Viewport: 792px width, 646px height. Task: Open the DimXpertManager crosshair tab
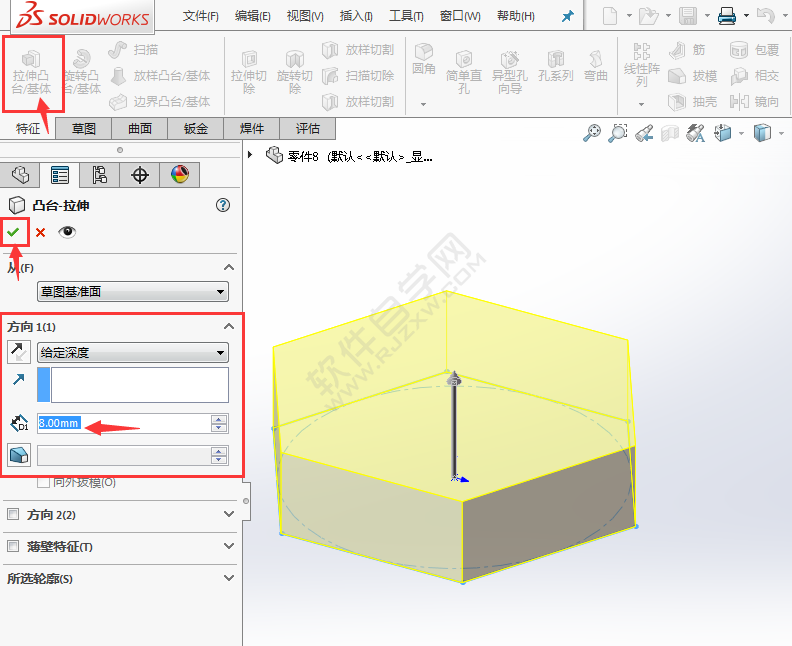click(x=139, y=175)
